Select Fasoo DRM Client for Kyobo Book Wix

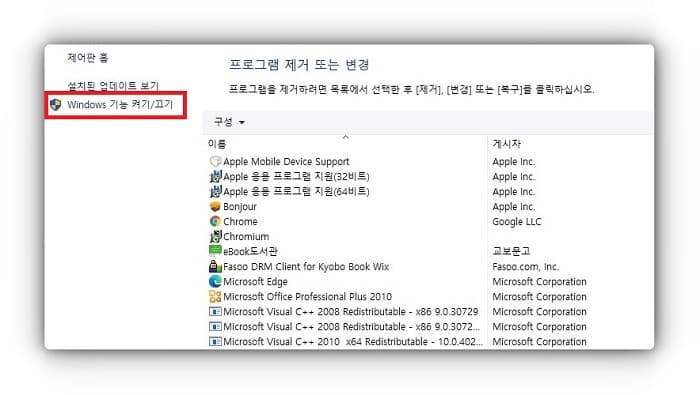306,266
